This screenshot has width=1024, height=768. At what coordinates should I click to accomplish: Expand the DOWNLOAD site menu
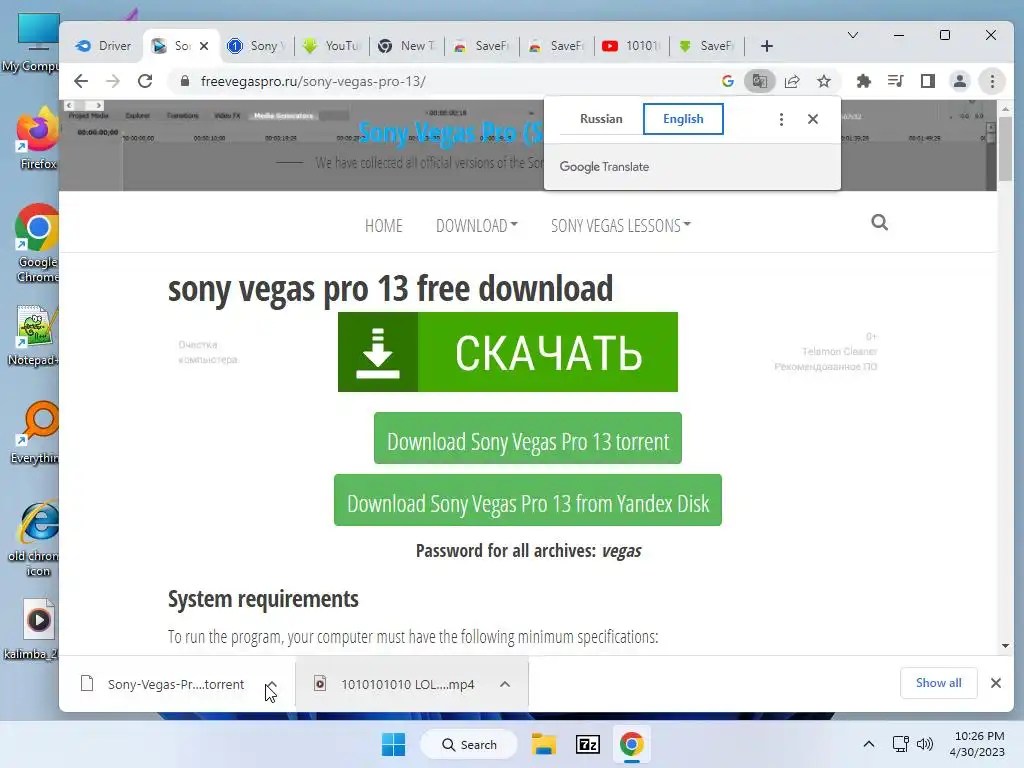(x=477, y=225)
